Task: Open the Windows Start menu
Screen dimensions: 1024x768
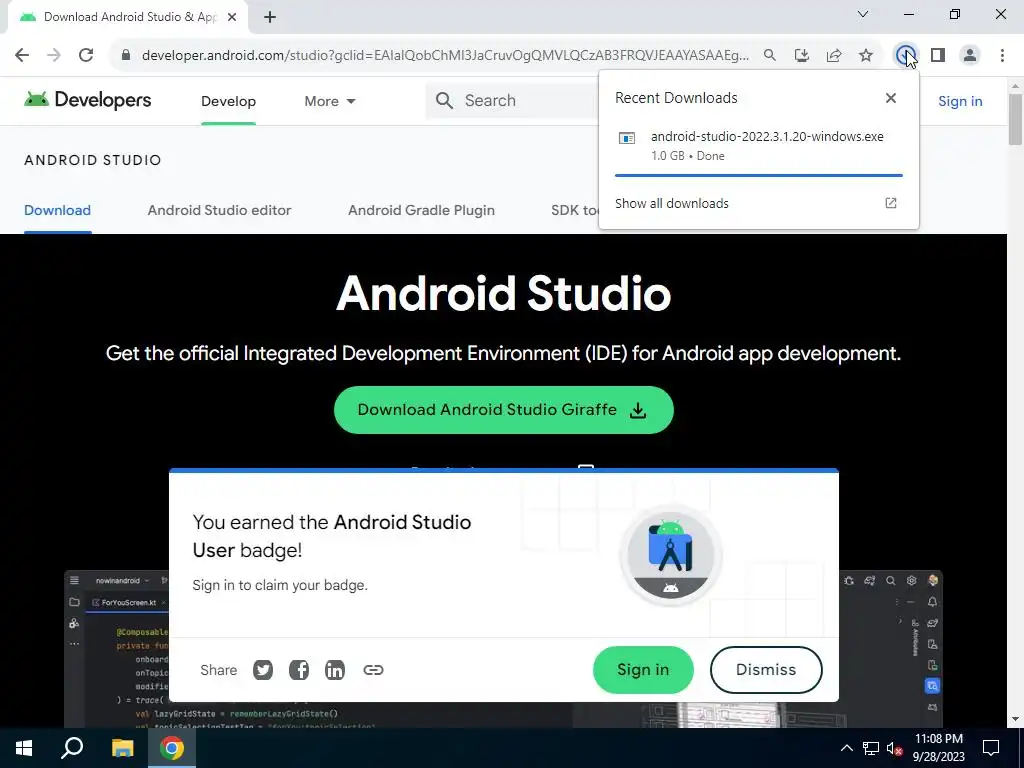Action: [24, 748]
